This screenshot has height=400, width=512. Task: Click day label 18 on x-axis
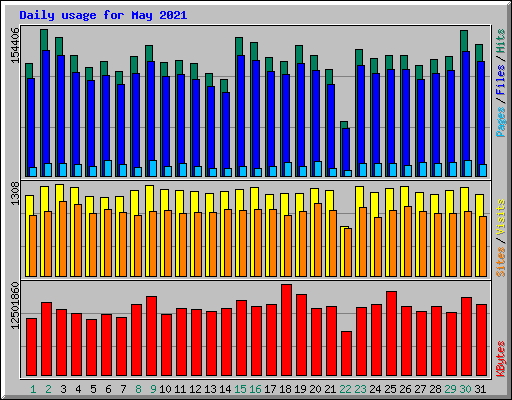click(x=285, y=389)
